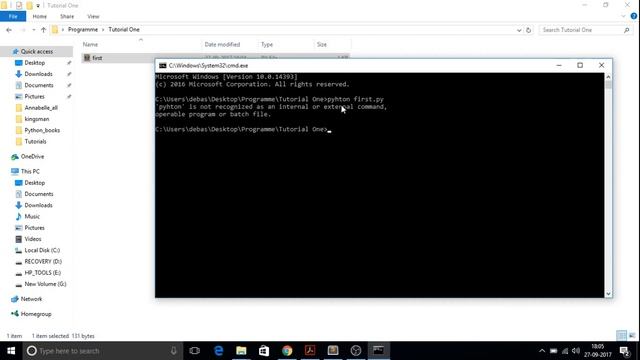This screenshot has width=640, height=360.
Task: Select the file named first
Action: pyautogui.click(x=97, y=58)
